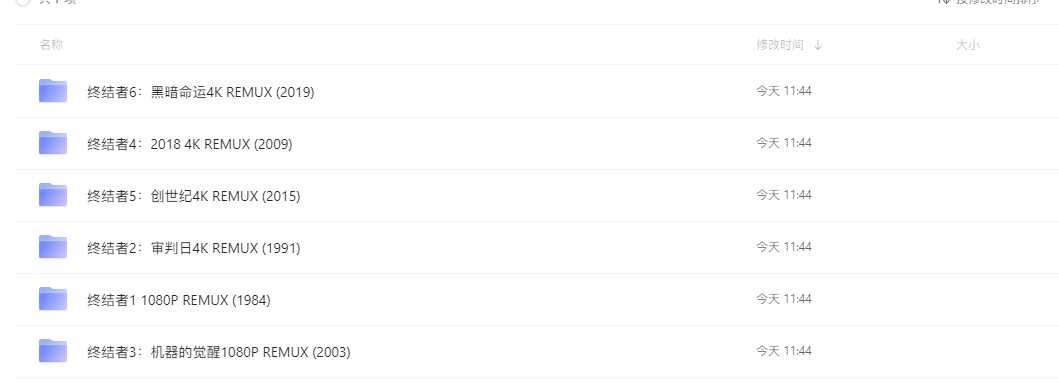
Task: Open 终结者5：创世纪4K REMUX (2015) name
Action: [194, 196]
